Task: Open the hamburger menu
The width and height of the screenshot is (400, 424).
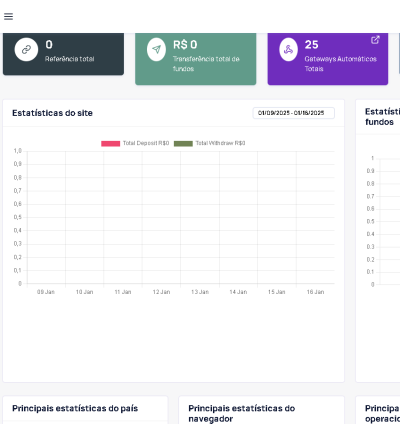Action: [8, 16]
